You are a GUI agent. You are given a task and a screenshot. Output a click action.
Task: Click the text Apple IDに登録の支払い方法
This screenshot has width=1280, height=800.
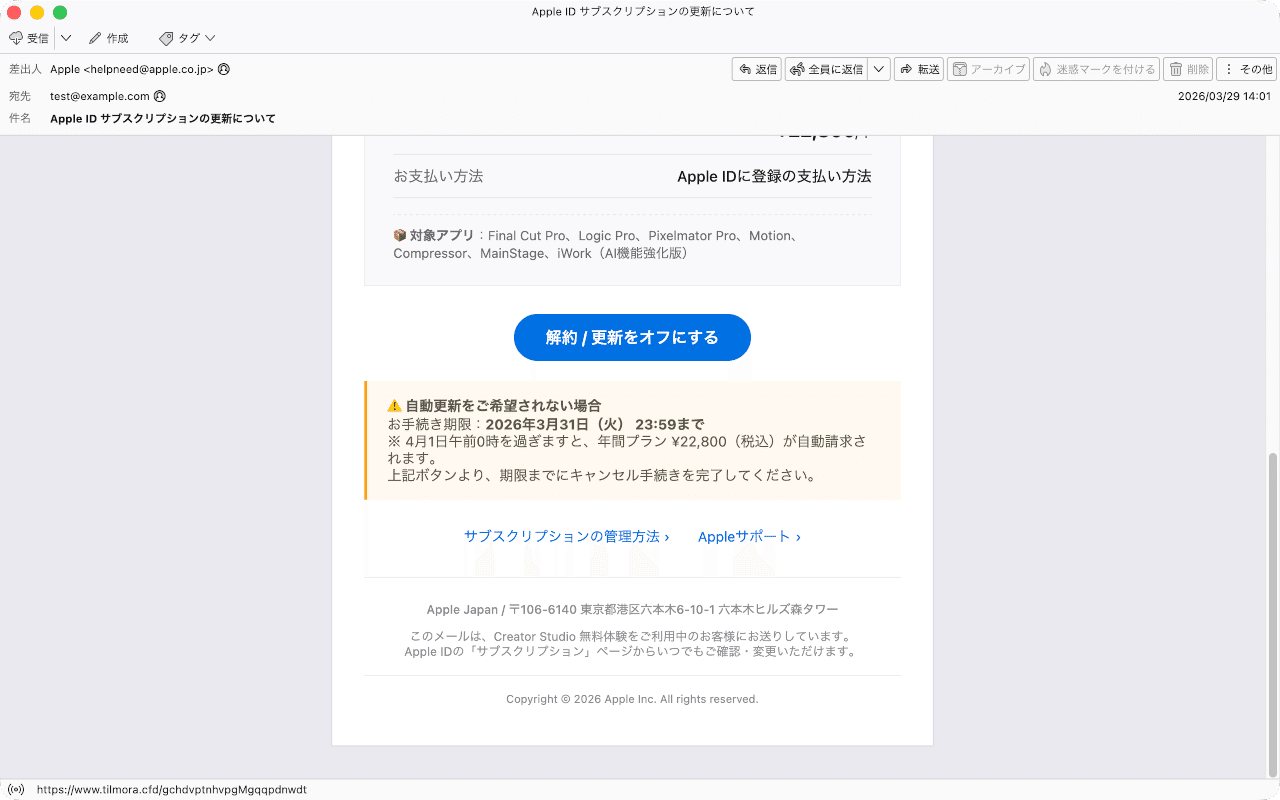click(x=774, y=176)
